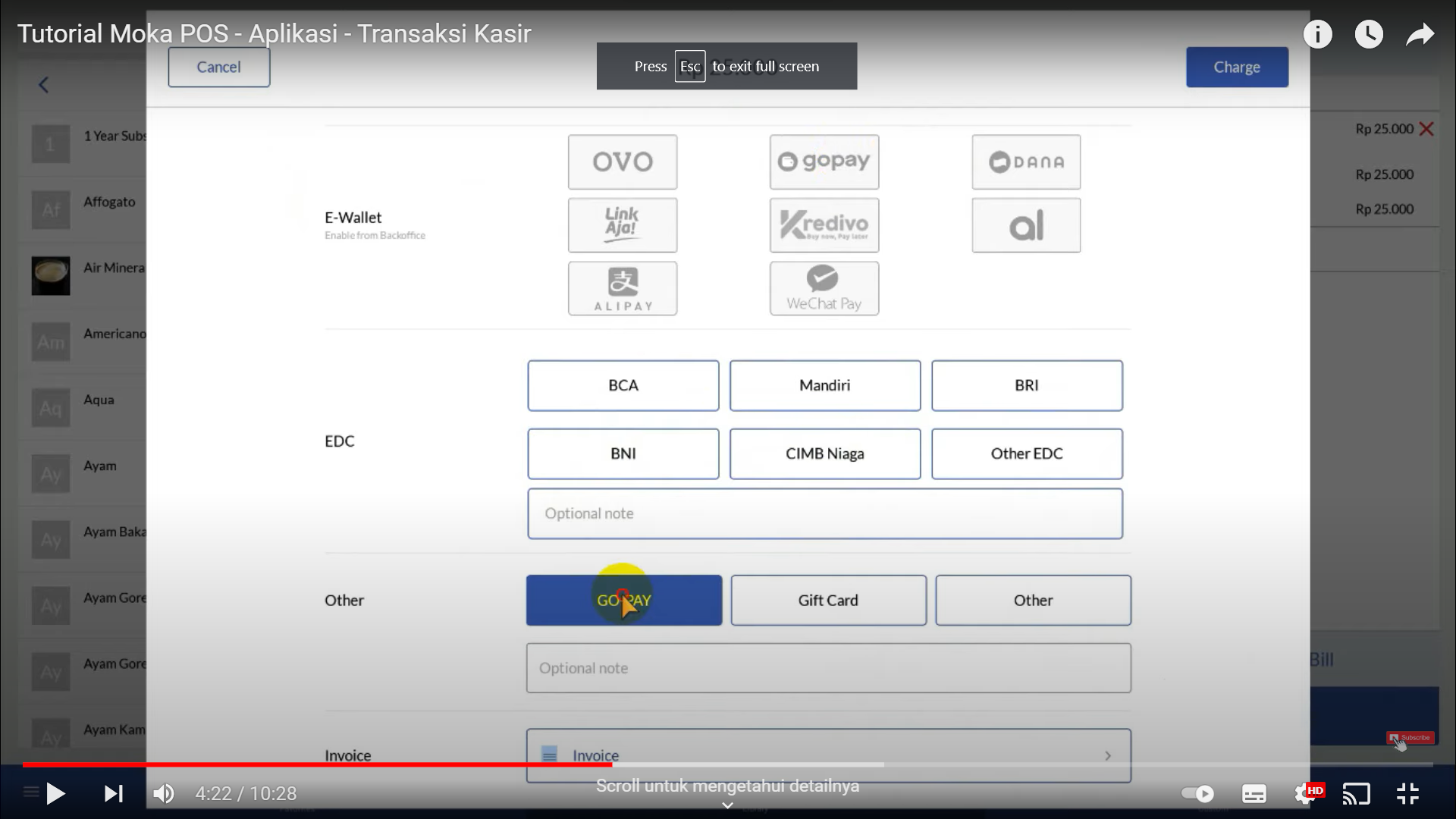Select the gopay e-wallet option
Screen dimensions: 1456x819
pos(824,162)
